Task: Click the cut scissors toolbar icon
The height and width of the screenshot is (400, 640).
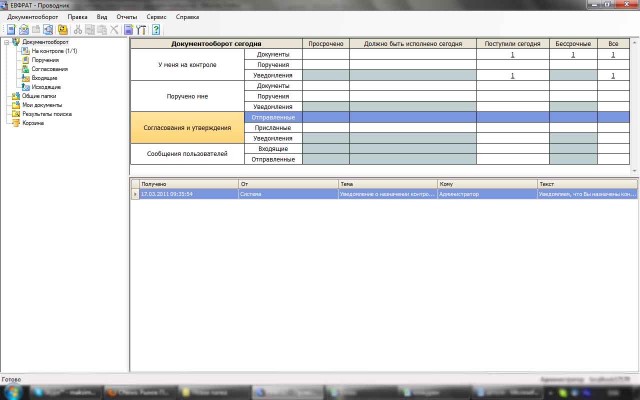Action: 76,30
